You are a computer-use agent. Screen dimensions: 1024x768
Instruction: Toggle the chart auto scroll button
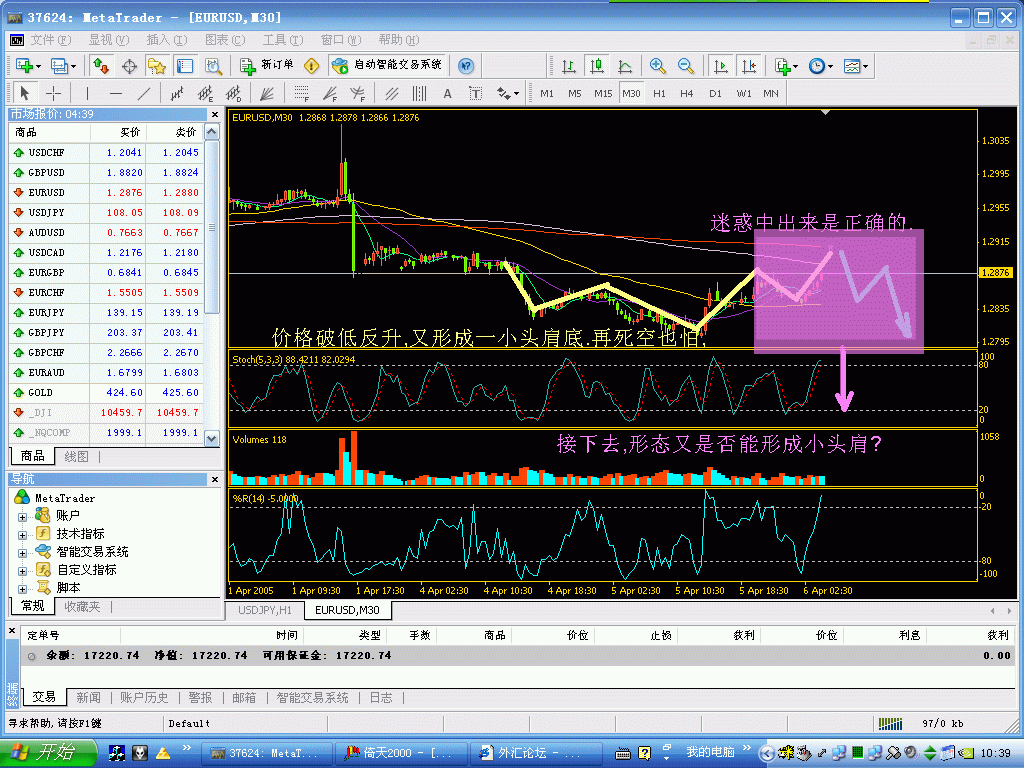tap(720, 66)
